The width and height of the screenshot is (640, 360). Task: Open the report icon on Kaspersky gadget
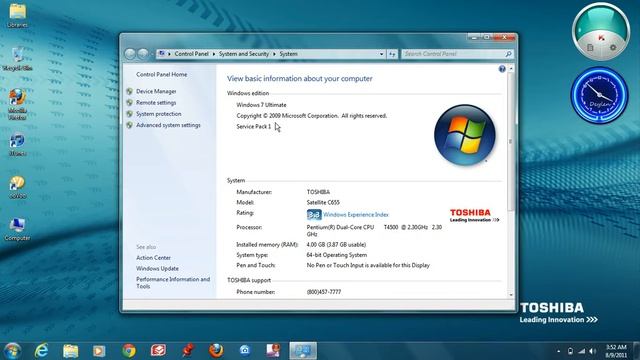590,48
